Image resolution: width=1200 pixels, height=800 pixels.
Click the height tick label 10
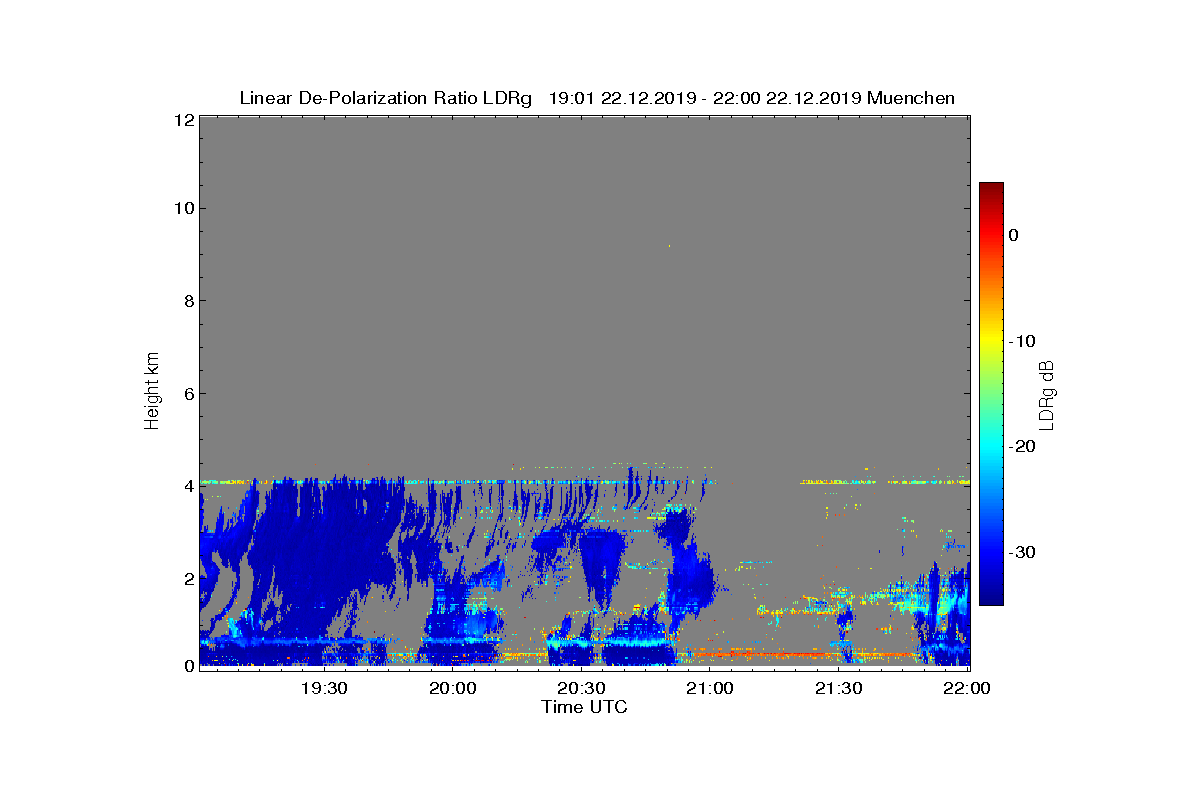tap(183, 208)
